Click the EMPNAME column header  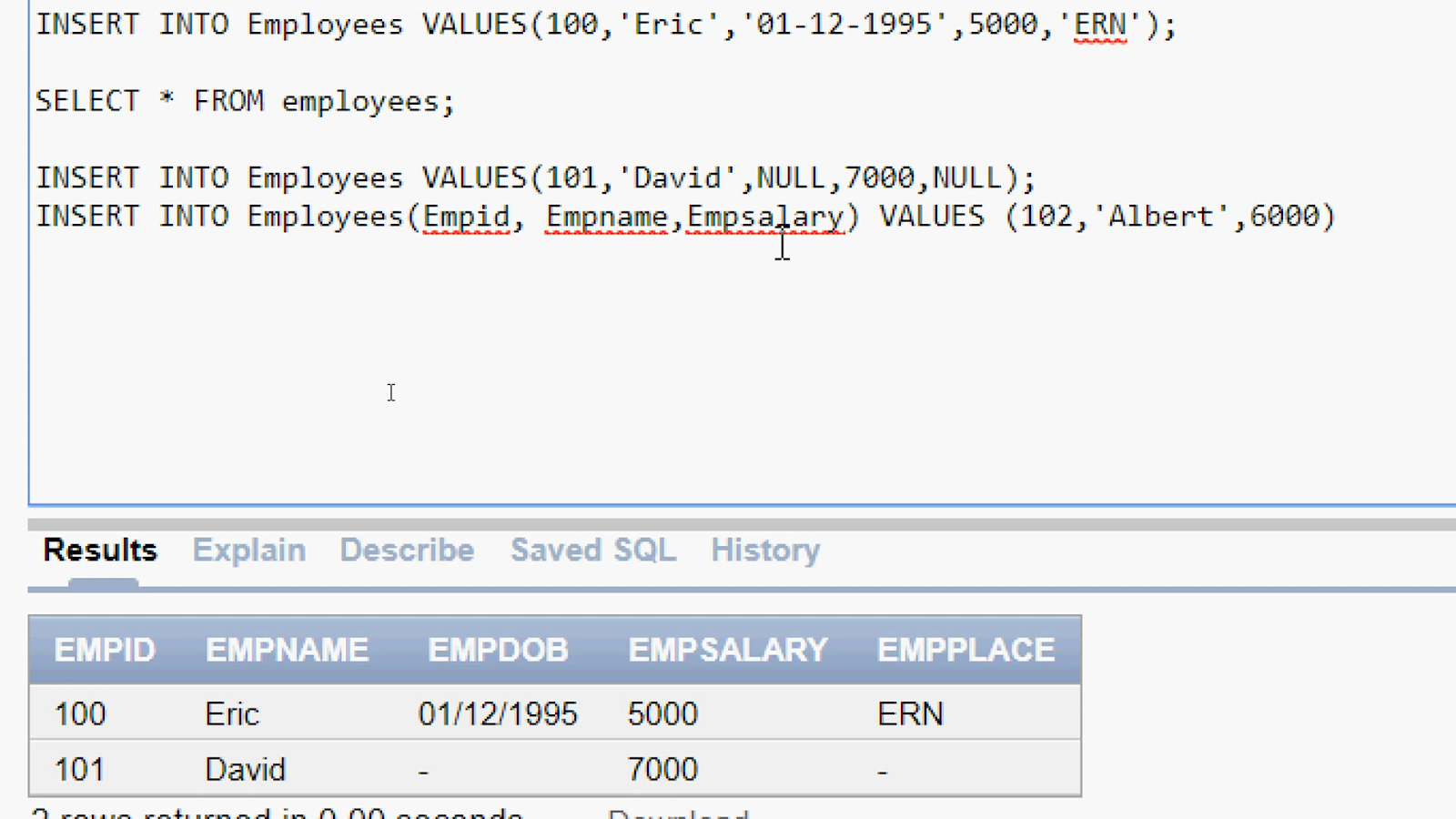click(x=287, y=649)
